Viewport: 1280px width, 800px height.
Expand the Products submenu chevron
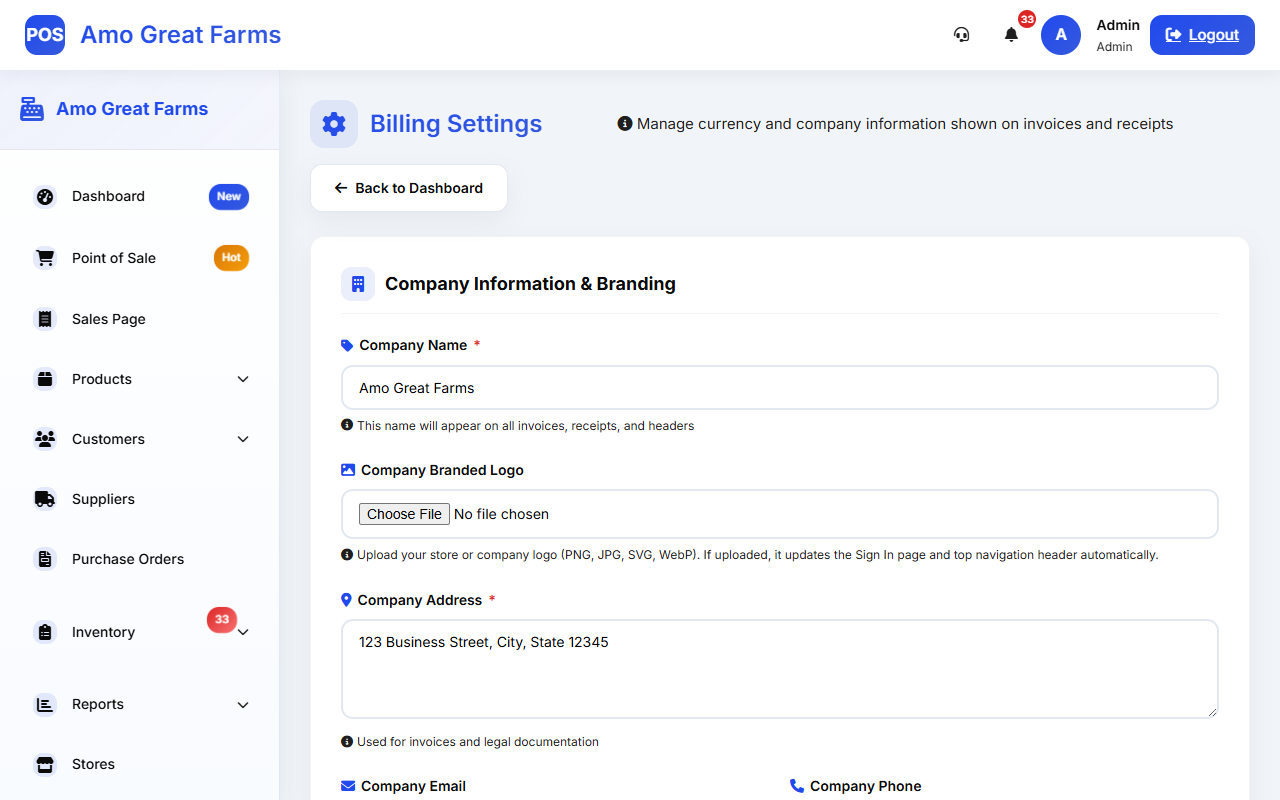point(243,379)
